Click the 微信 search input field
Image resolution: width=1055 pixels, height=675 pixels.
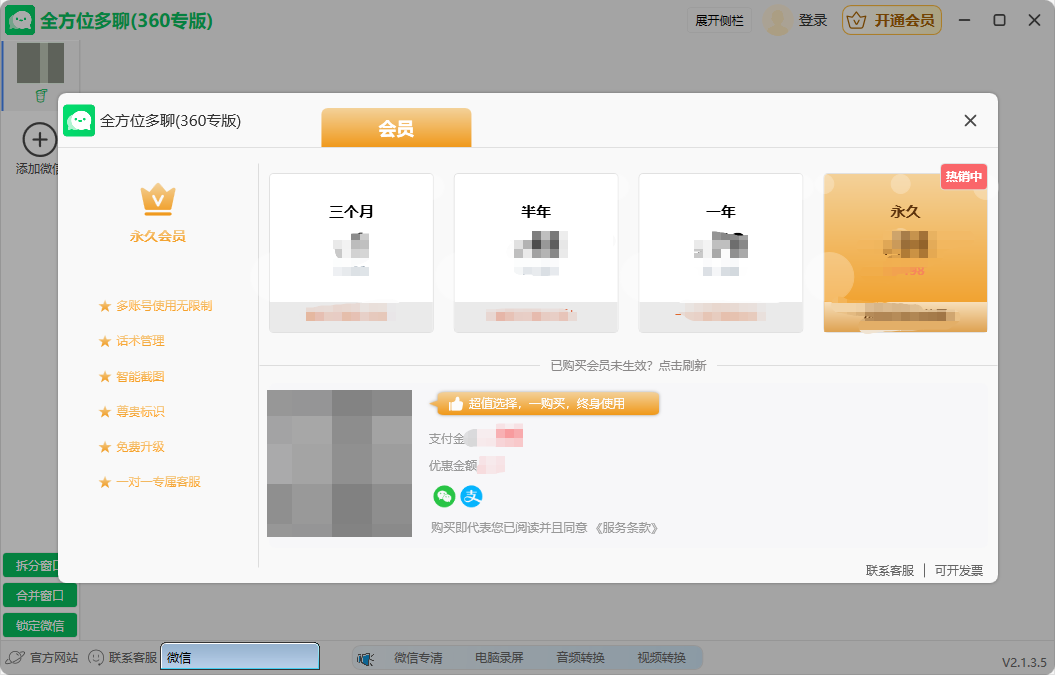[x=239, y=656]
